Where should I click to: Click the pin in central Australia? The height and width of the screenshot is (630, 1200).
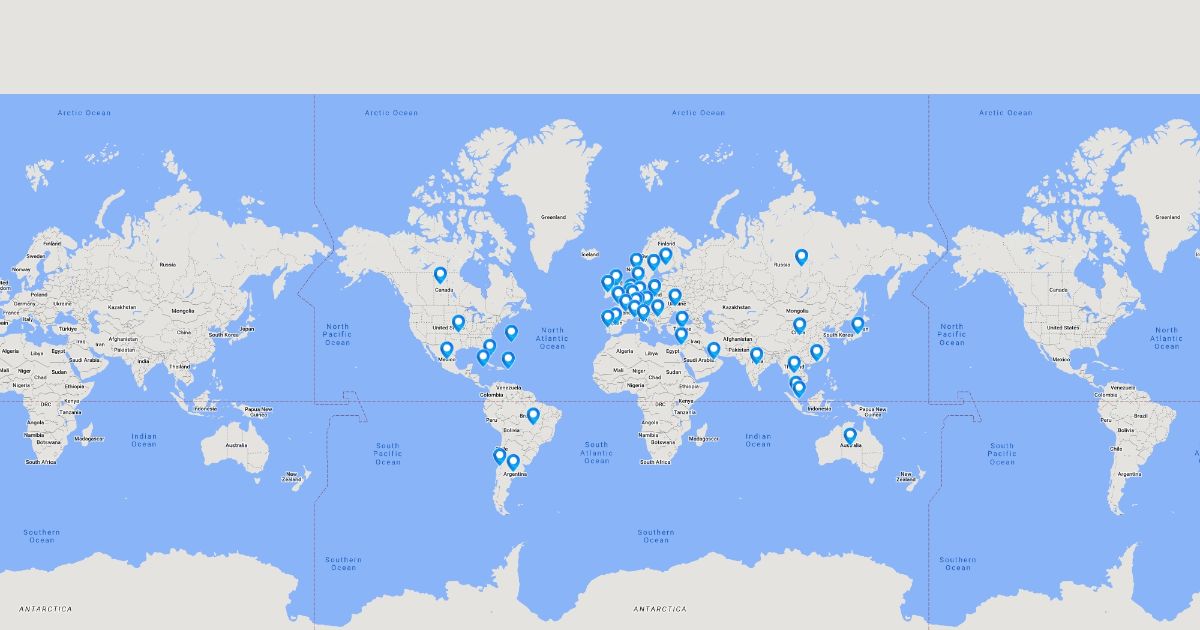[x=850, y=436]
